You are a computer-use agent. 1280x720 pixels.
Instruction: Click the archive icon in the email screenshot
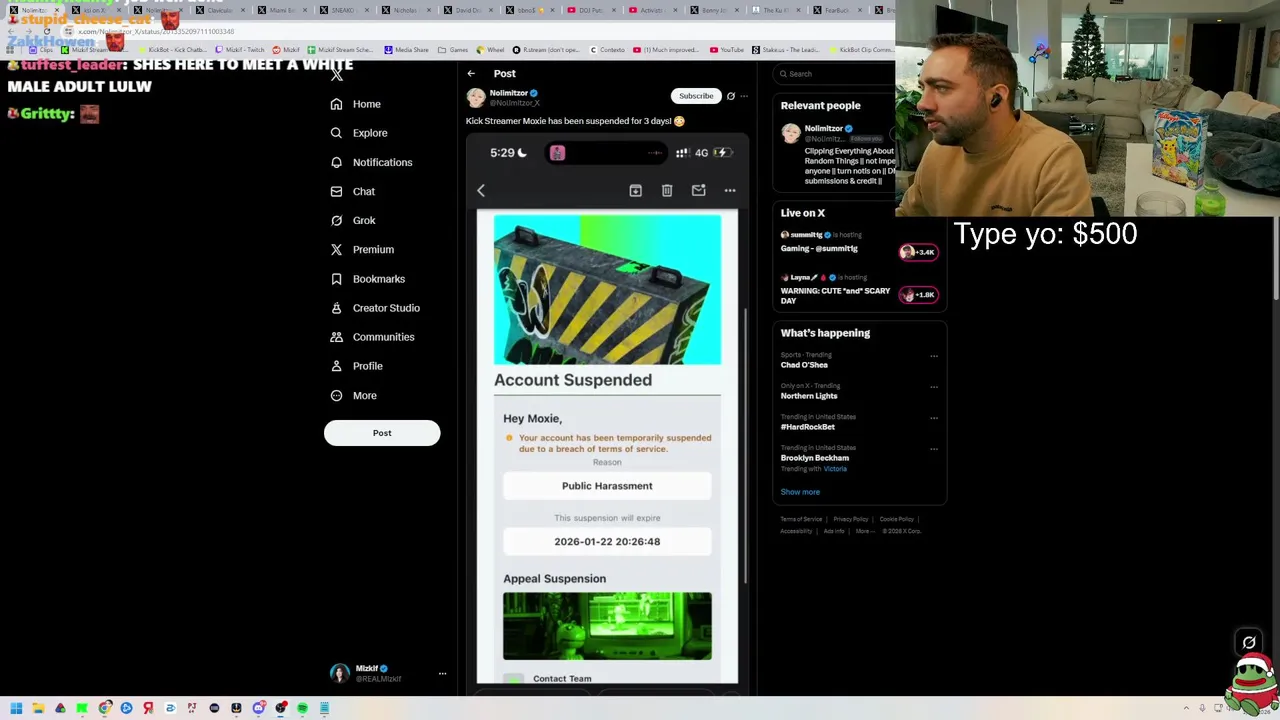pyautogui.click(x=635, y=190)
